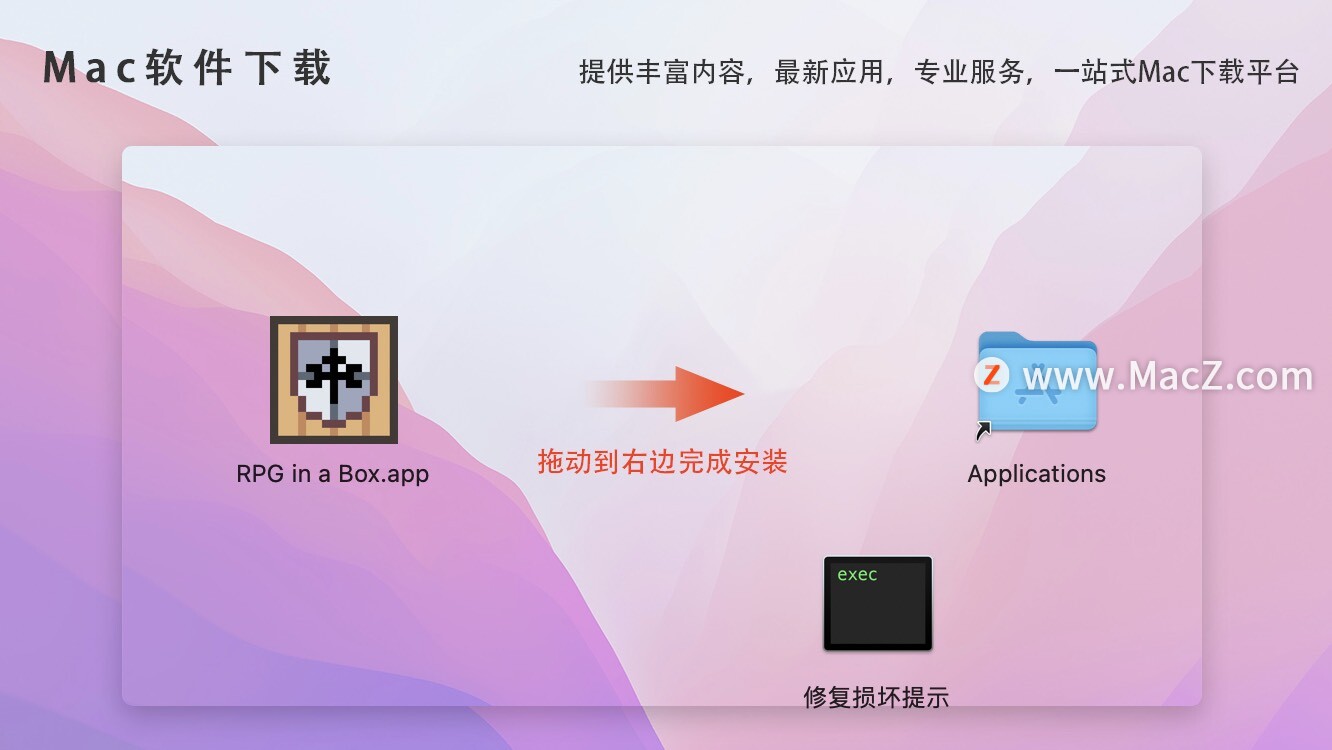Viewport: 1332px width, 750px height.
Task: Click the round MacZ Z logo
Action: [991, 375]
